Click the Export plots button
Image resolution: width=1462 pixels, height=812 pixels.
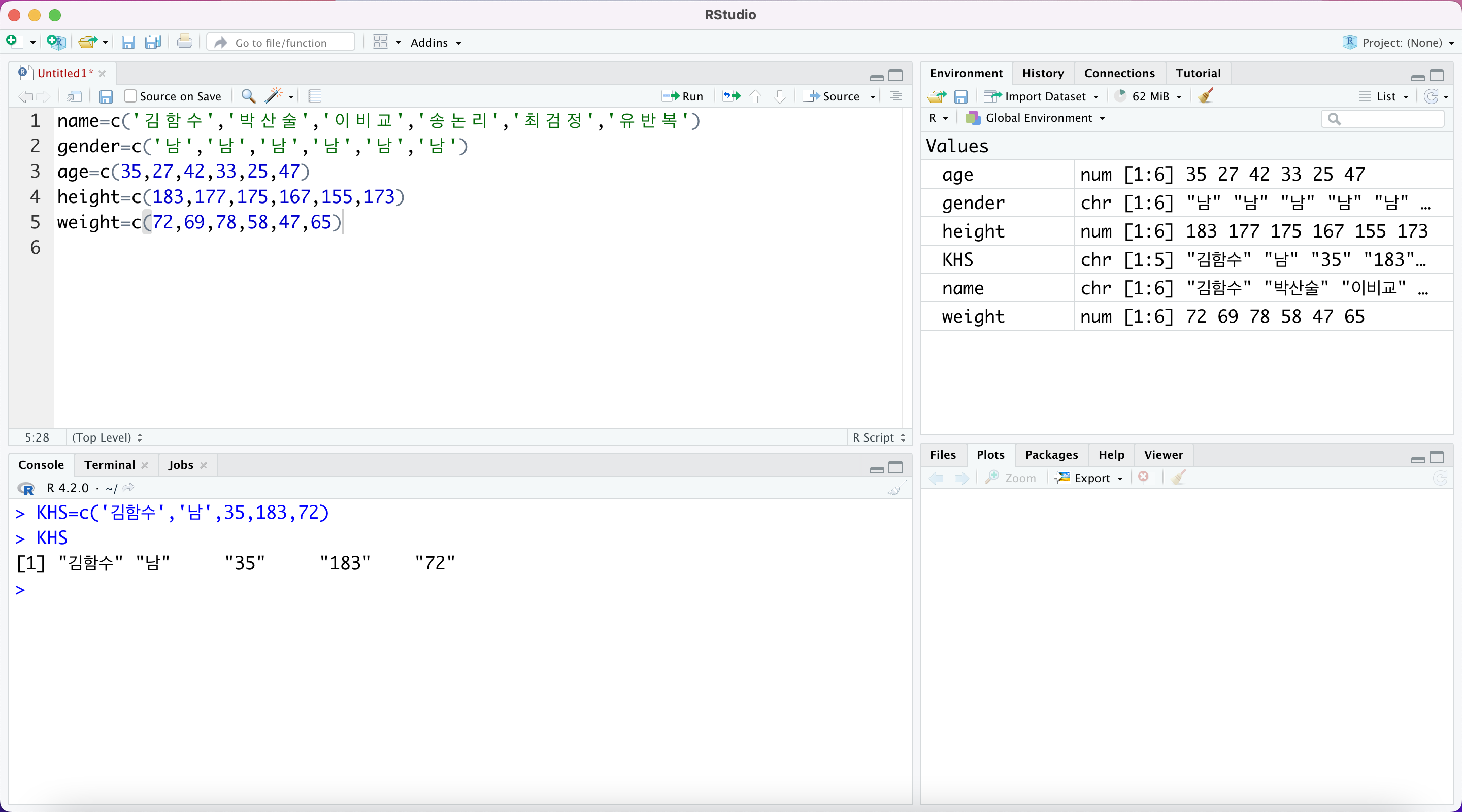[1090, 478]
